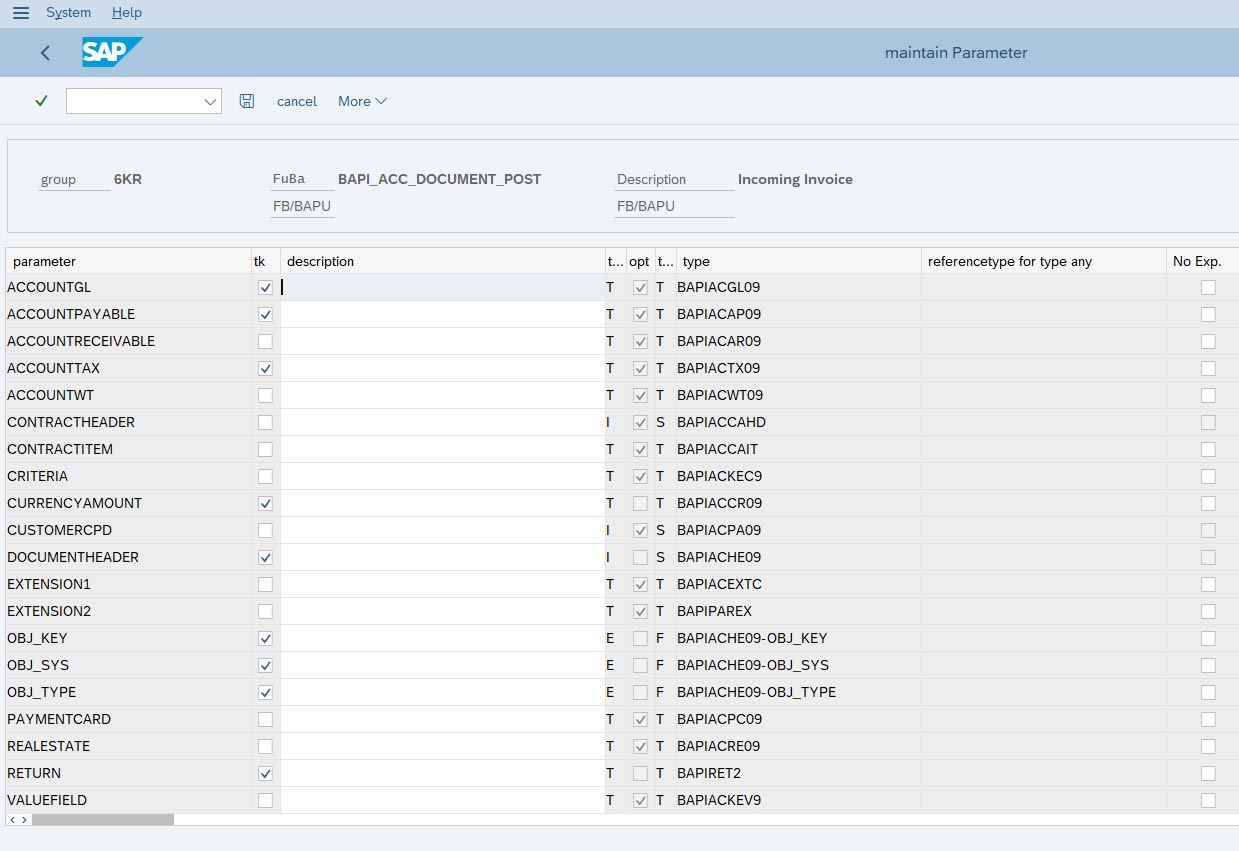Go back using the left arrow

point(45,53)
